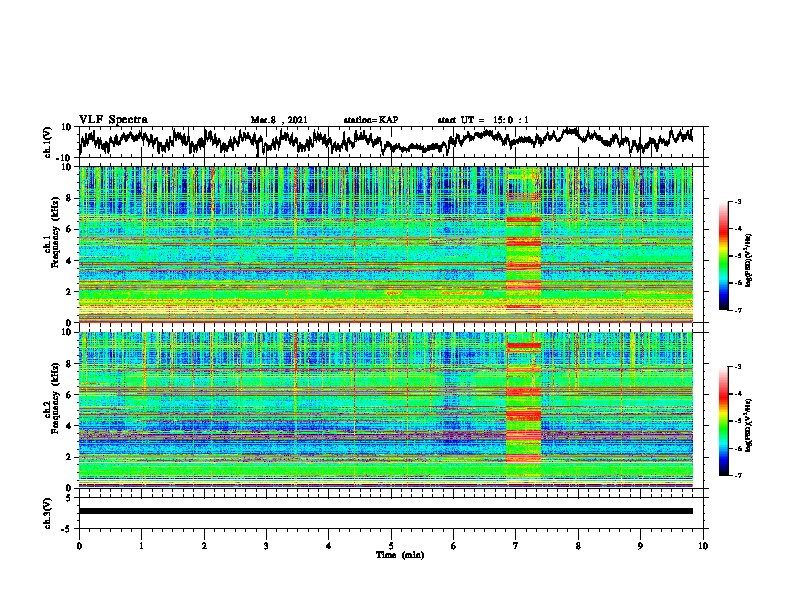Click the ch.2 spectrogram color scale bar
The width and height of the screenshot is (792, 612).
pos(723,421)
